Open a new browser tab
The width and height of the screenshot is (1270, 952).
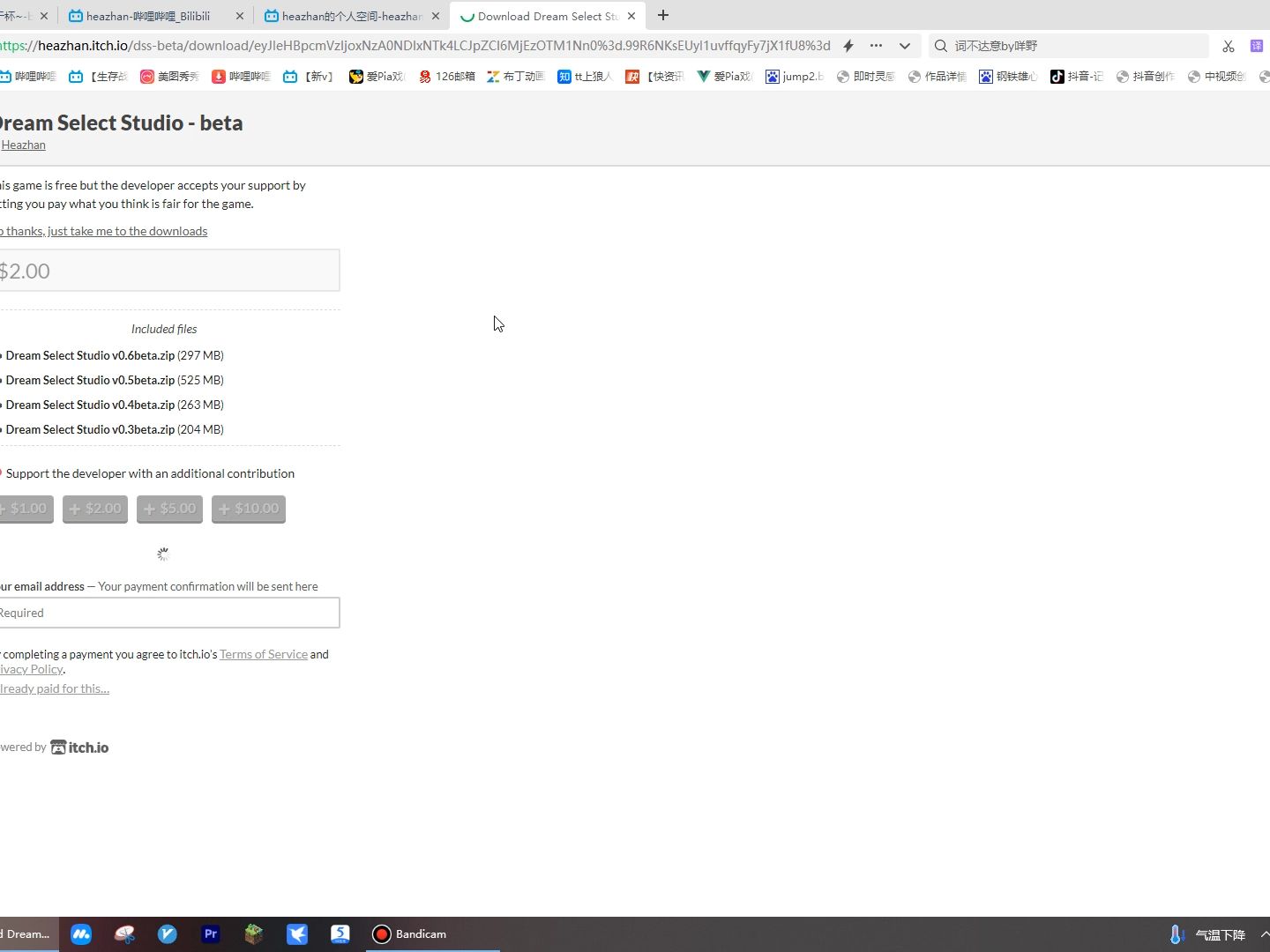pos(663,15)
